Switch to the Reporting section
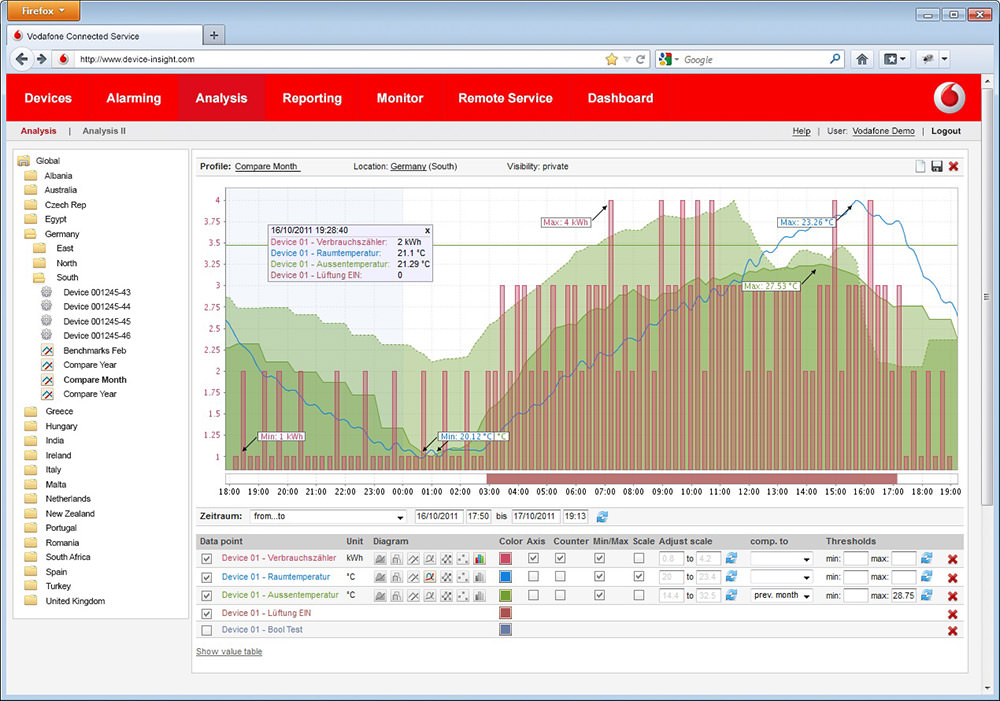The image size is (1000, 701). point(312,98)
